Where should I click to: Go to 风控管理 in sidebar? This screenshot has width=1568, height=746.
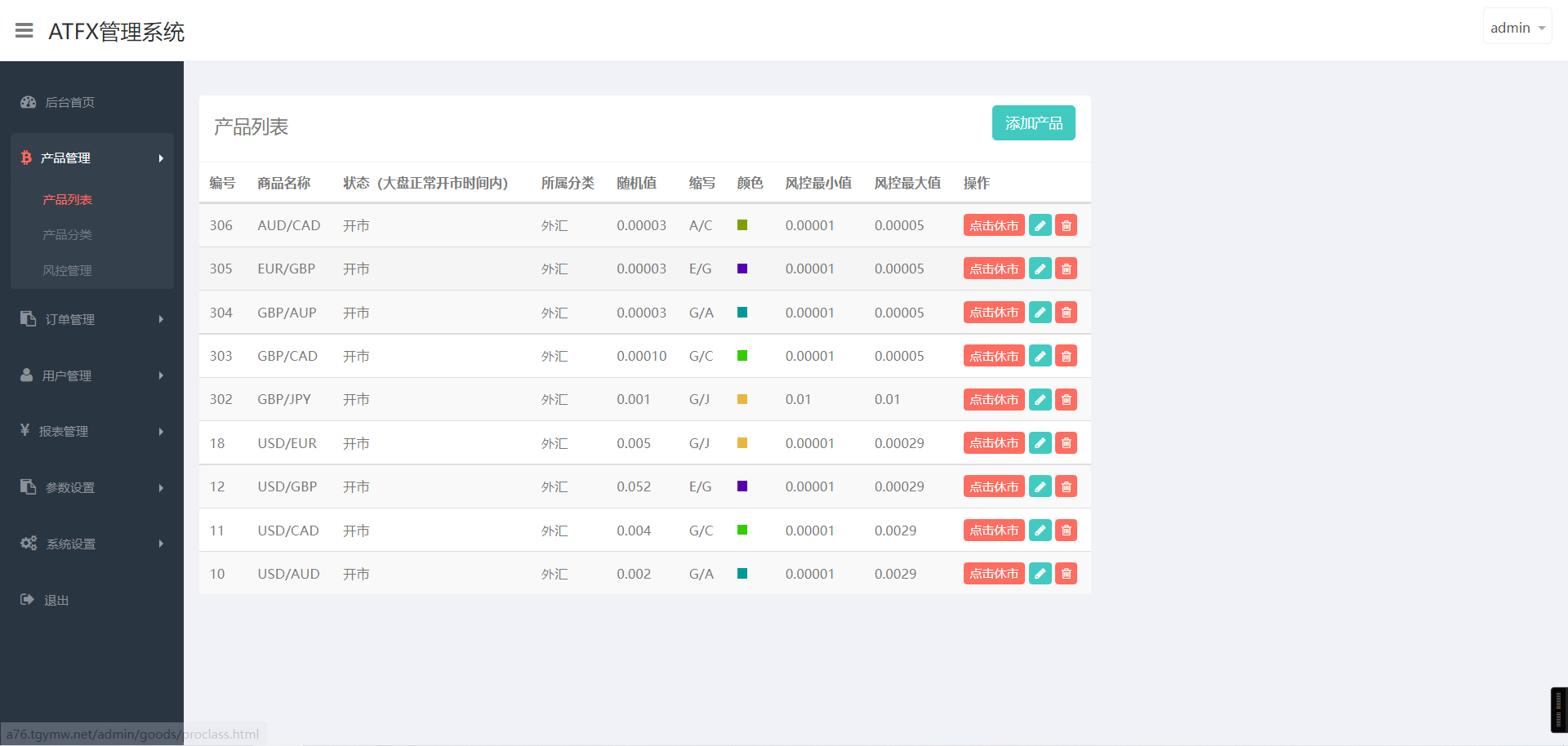click(x=67, y=270)
